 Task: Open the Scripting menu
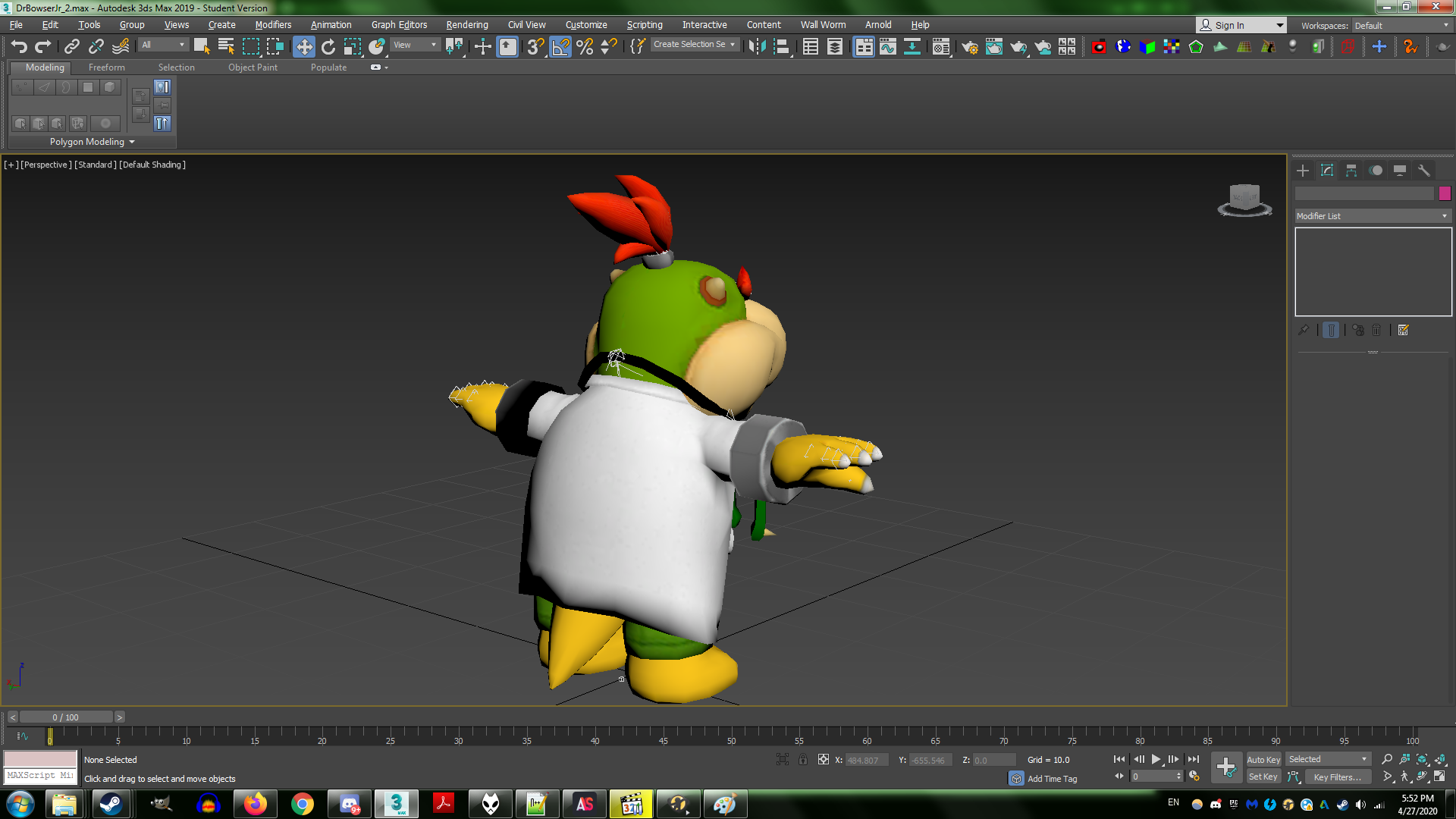pyautogui.click(x=645, y=25)
